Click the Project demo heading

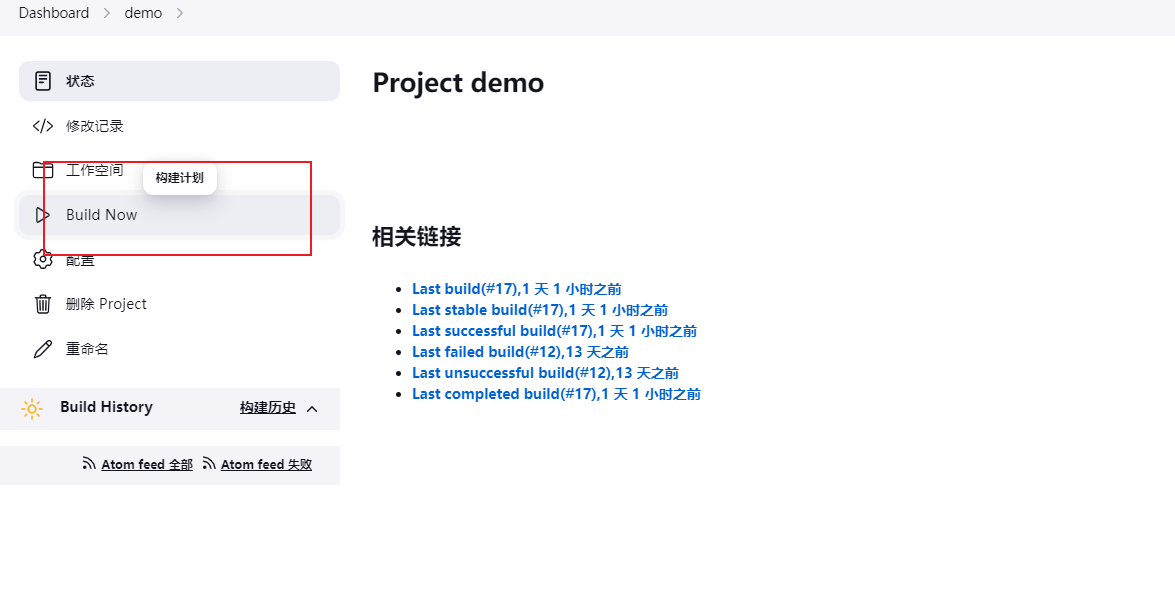point(458,82)
